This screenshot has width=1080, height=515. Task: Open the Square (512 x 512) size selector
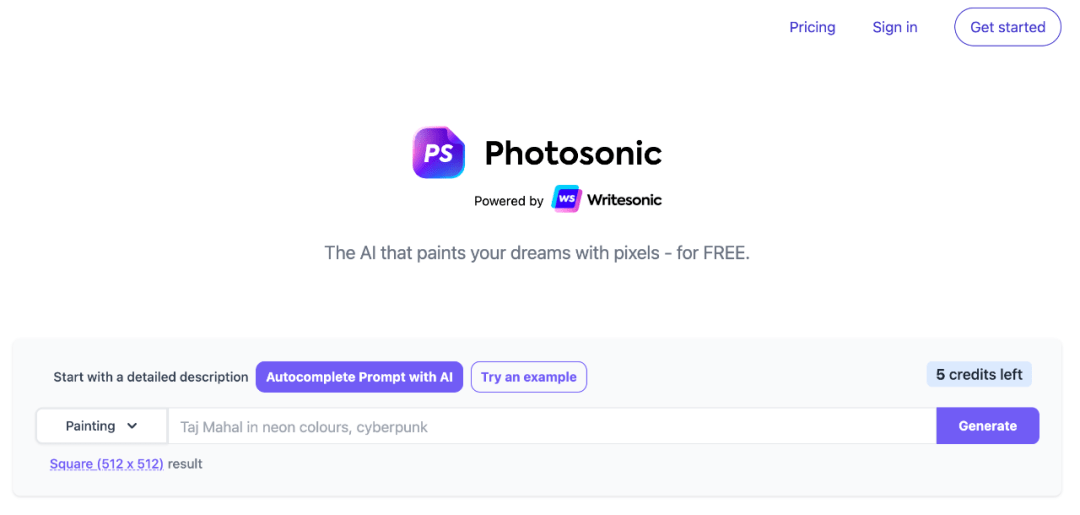107,464
